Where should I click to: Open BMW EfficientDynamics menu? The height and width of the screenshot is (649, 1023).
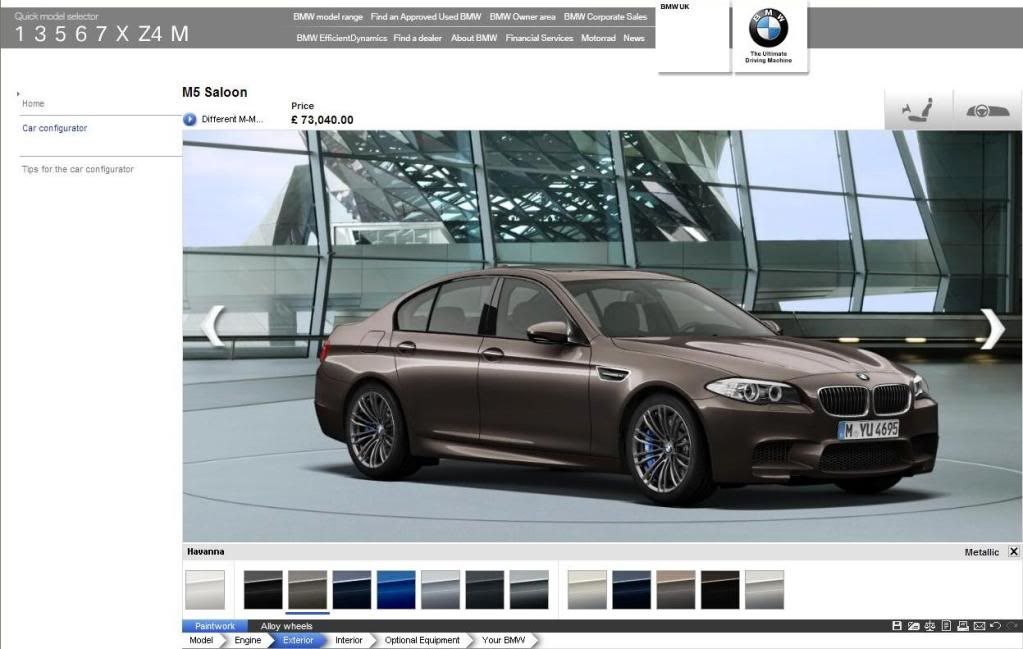click(341, 38)
